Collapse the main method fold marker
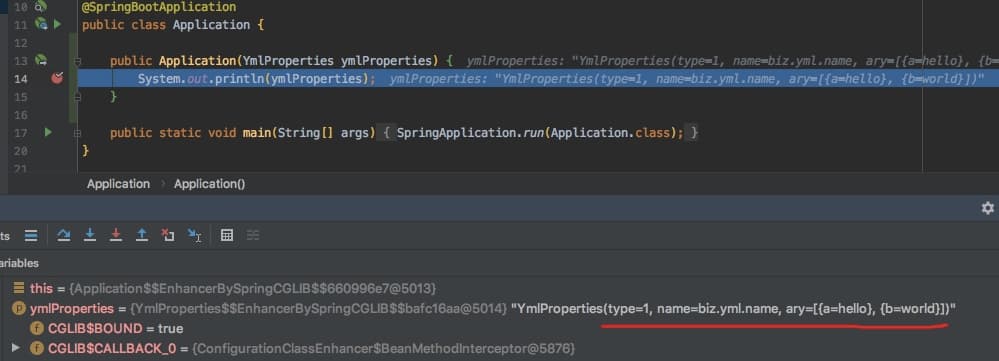 [x=77, y=133]
